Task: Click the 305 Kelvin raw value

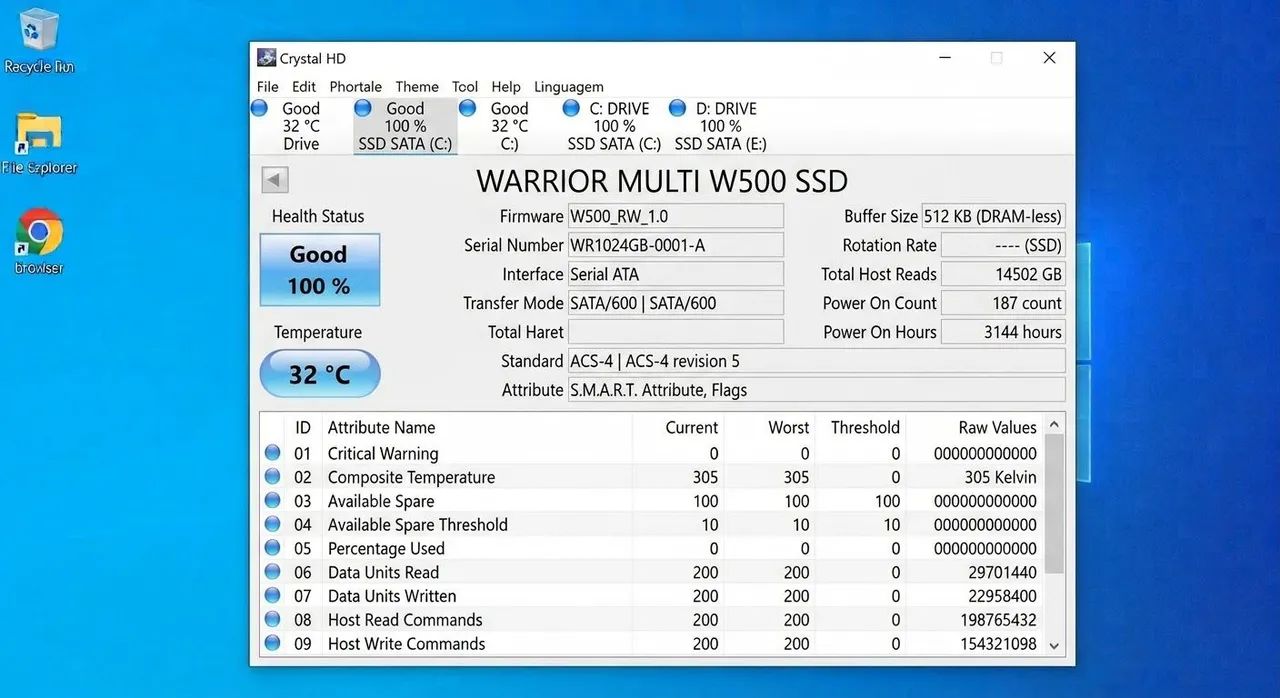Action: (x=1000, y=477)
